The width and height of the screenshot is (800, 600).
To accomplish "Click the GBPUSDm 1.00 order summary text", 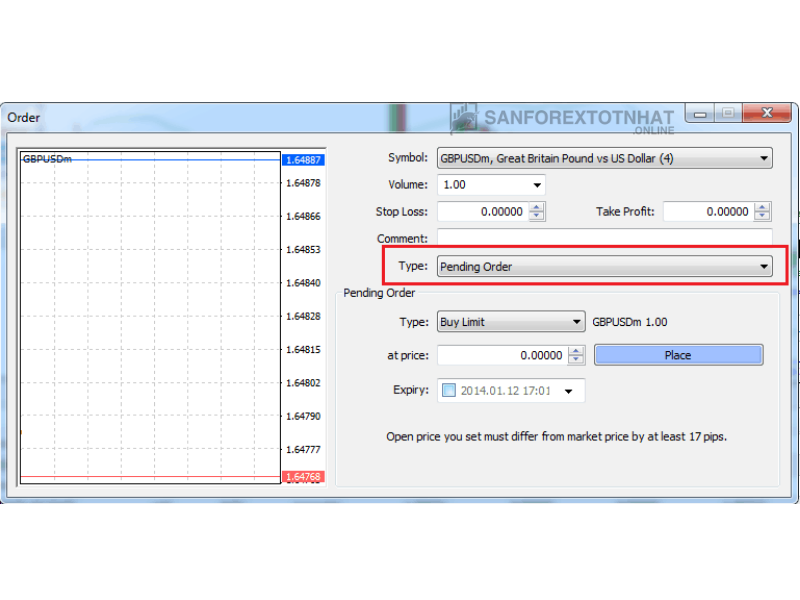I will pos(630,322).
